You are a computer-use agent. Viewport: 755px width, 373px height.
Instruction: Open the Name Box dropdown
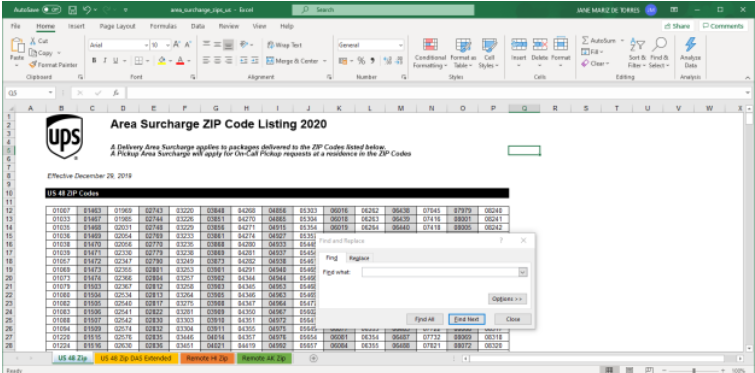(x=51, y=93)
